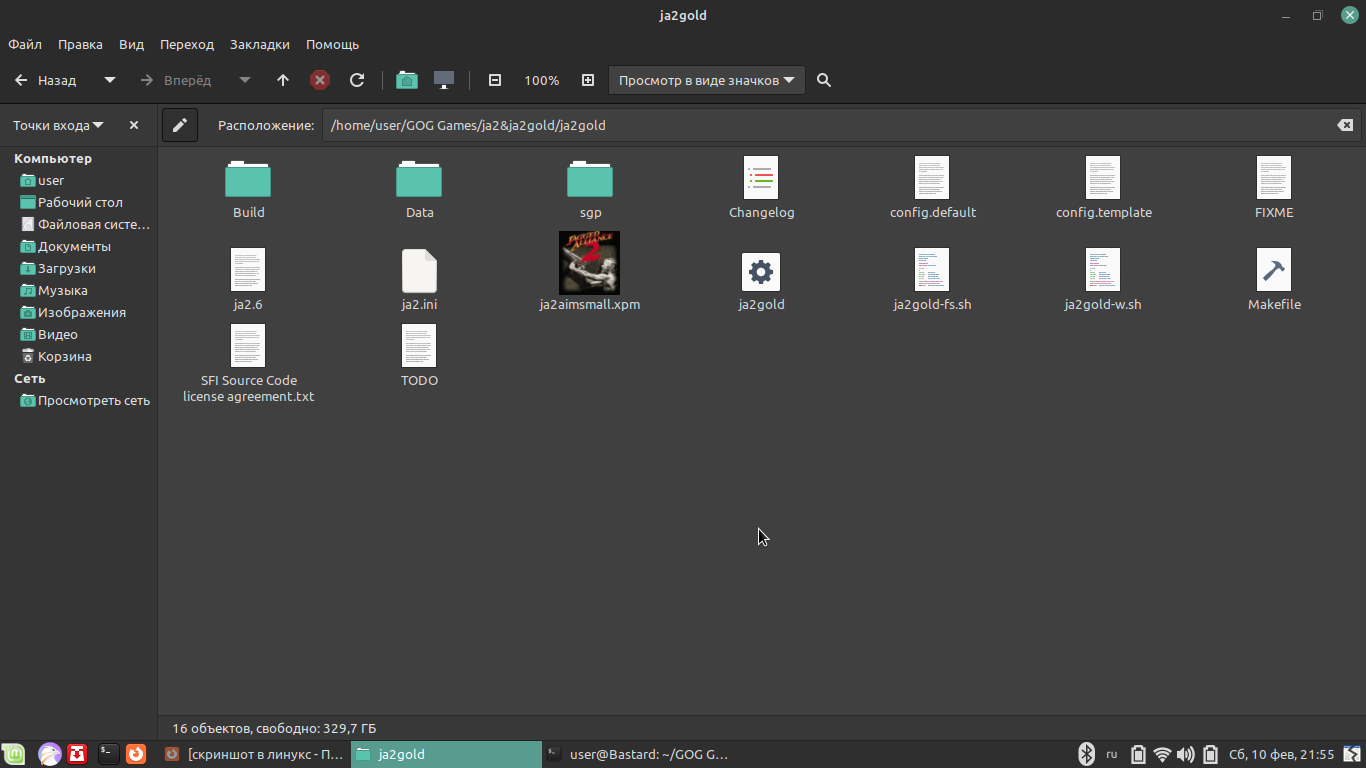Toggle the location edit pencil button
This screenshot has width=1366, height=768.
point(180,125)
